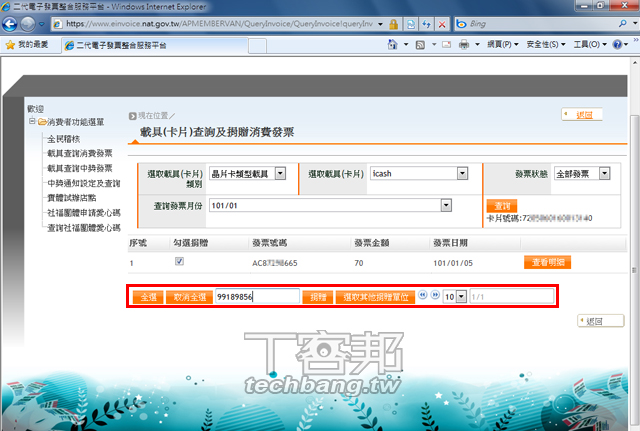Open 中獎通知設定及查詢 in the sidebar
This screenshot has width=640, height=431.
pyautogui.click(x=84, y=183)
